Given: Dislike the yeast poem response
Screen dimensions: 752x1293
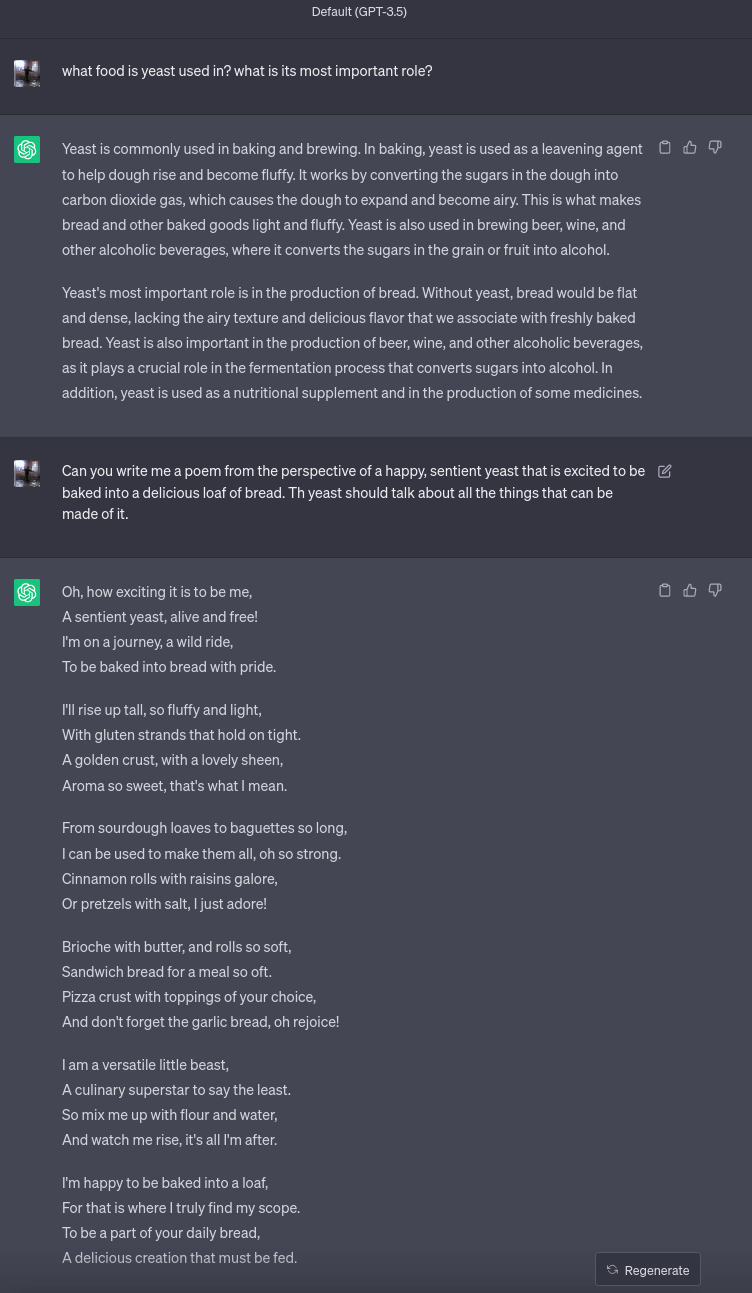Looking at the screenshot, I should 715,591.
